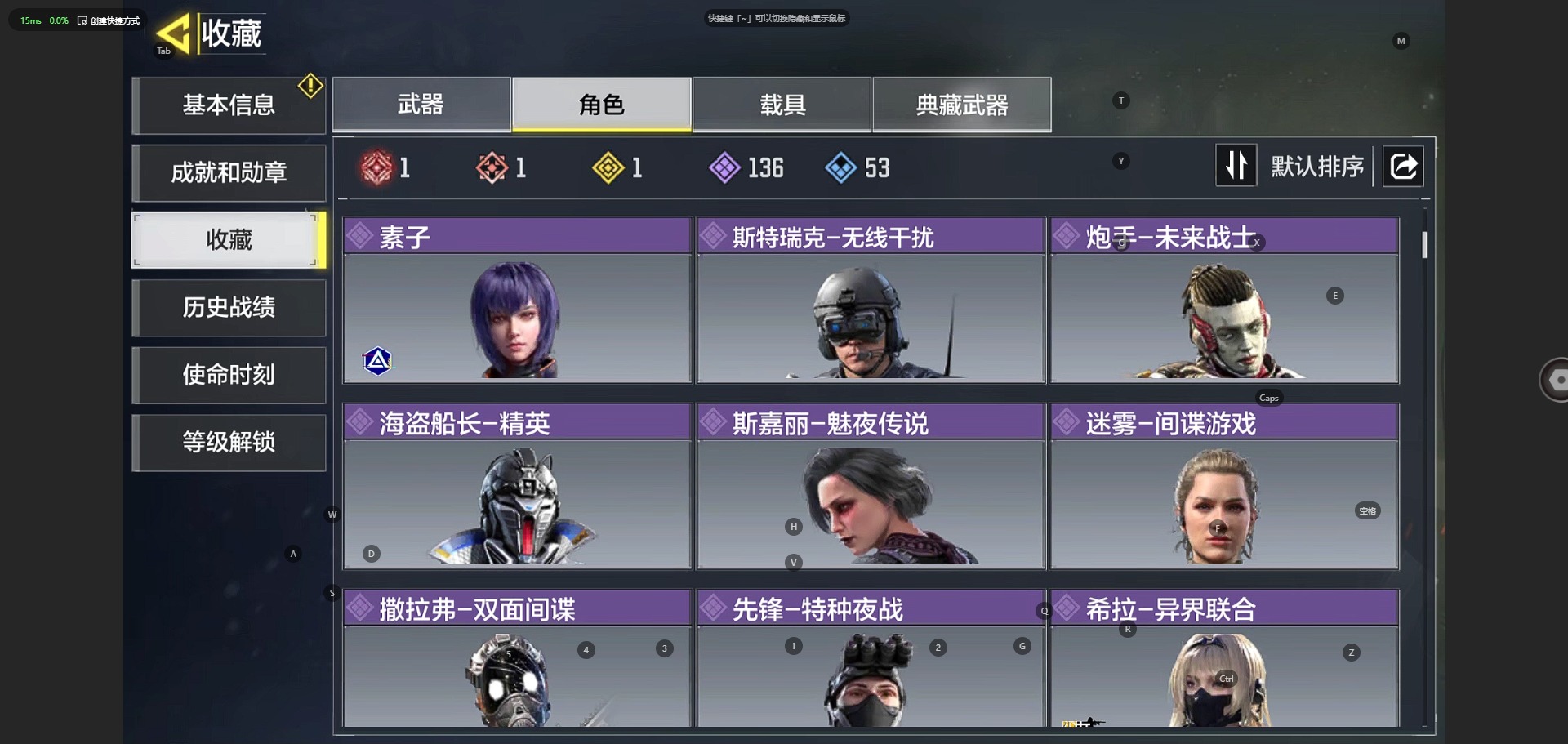Open 成就和勋章 in the sidebar
Image resolution: width=1568 pixels, height=744 pixels.
(229, 173)
